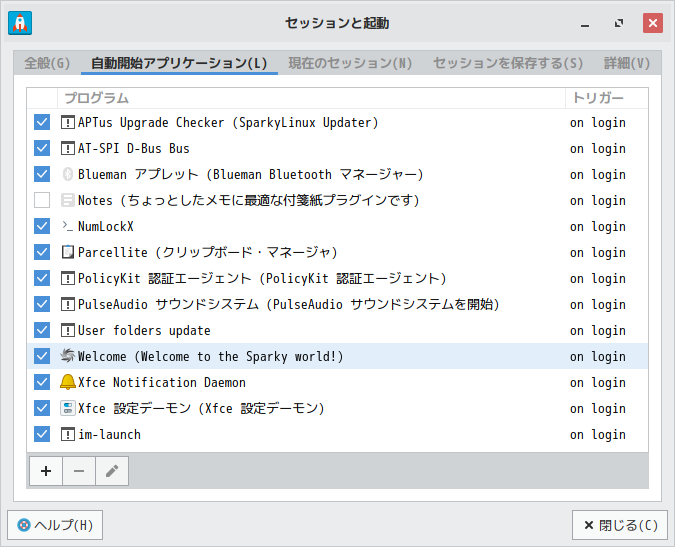675x547 pixels.
Task: Sort by the プログラム column header
Action: (311, 98)
